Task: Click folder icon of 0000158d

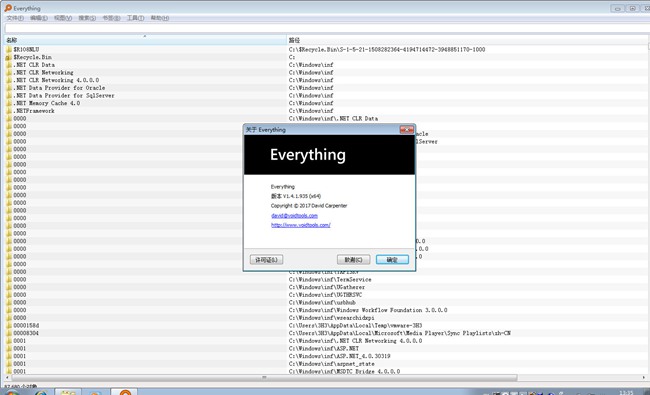Action: click(x=9, y=325)
